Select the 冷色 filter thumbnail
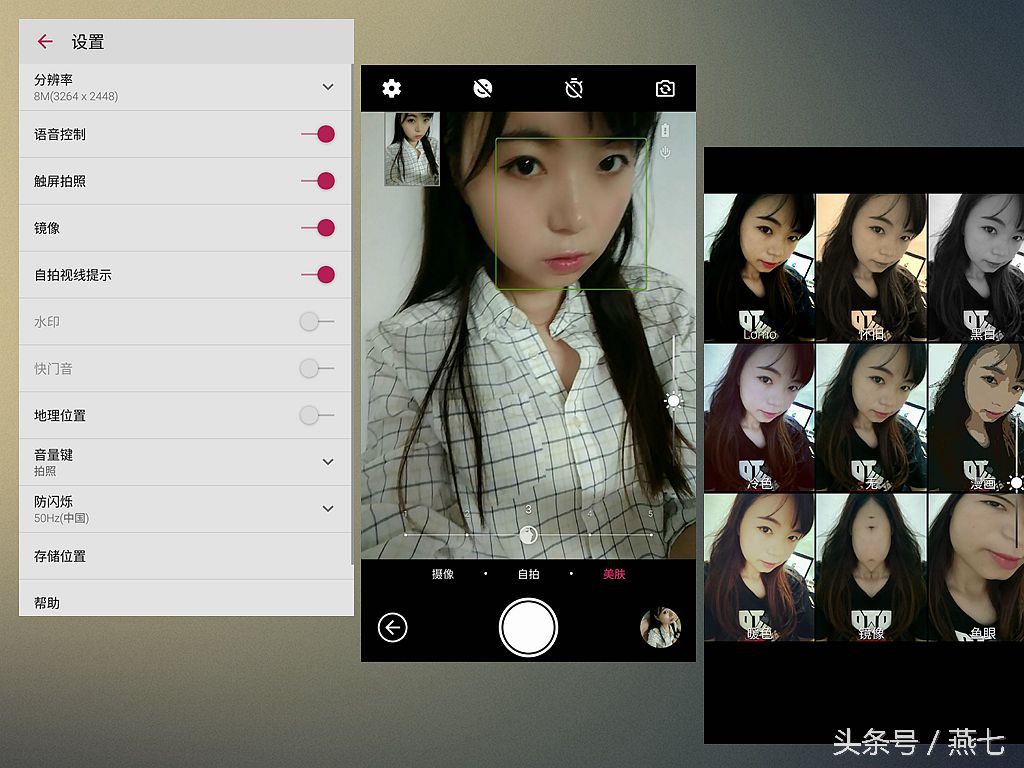 click(x=759, y=417)
